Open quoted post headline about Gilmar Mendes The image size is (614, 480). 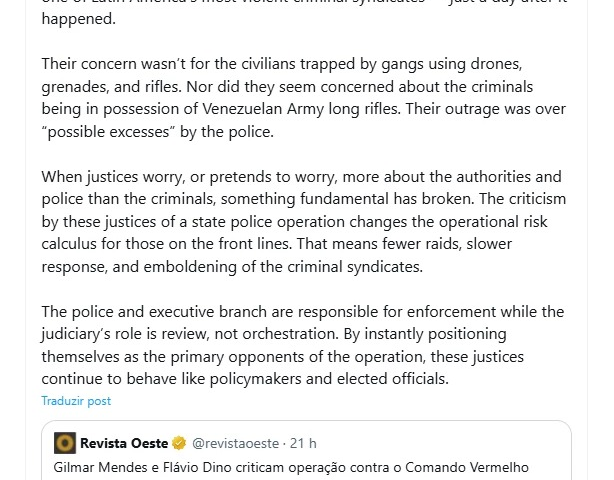coord(290,467)
